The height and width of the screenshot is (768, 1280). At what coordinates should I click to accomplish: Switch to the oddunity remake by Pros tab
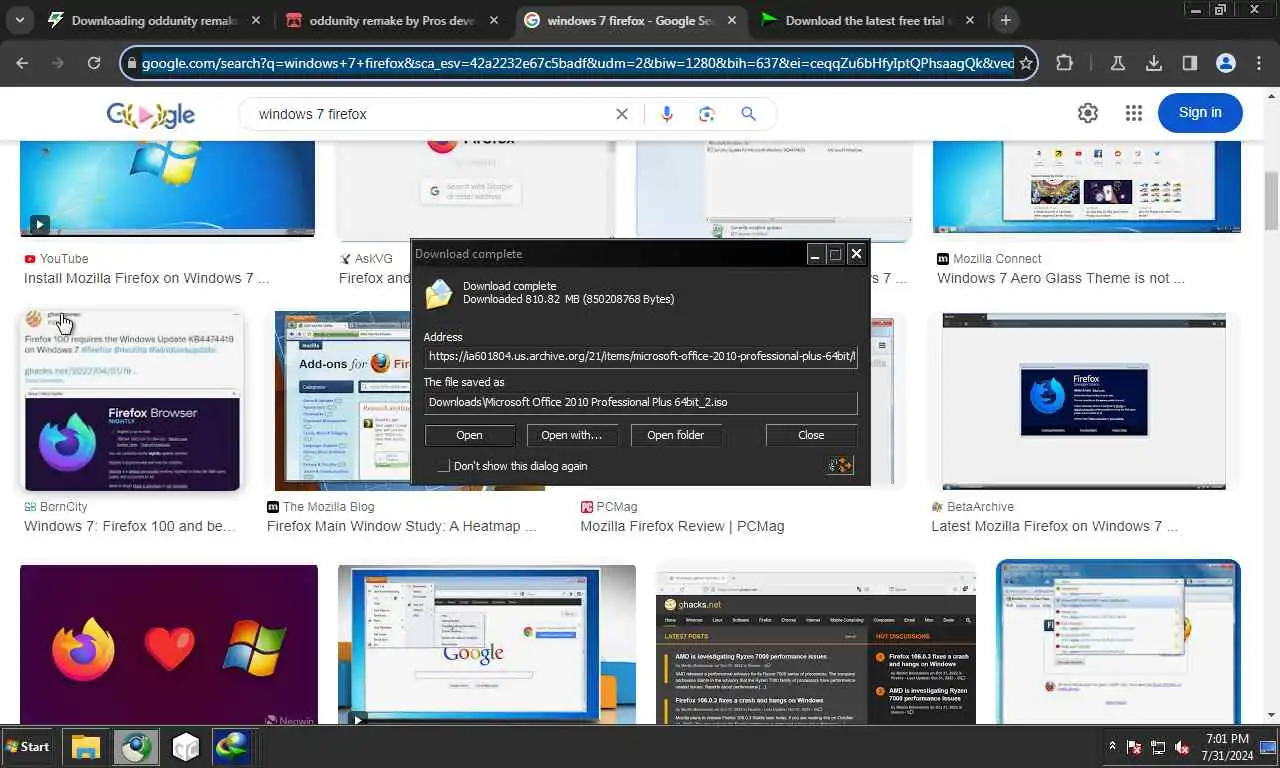[x=392, y=20]
